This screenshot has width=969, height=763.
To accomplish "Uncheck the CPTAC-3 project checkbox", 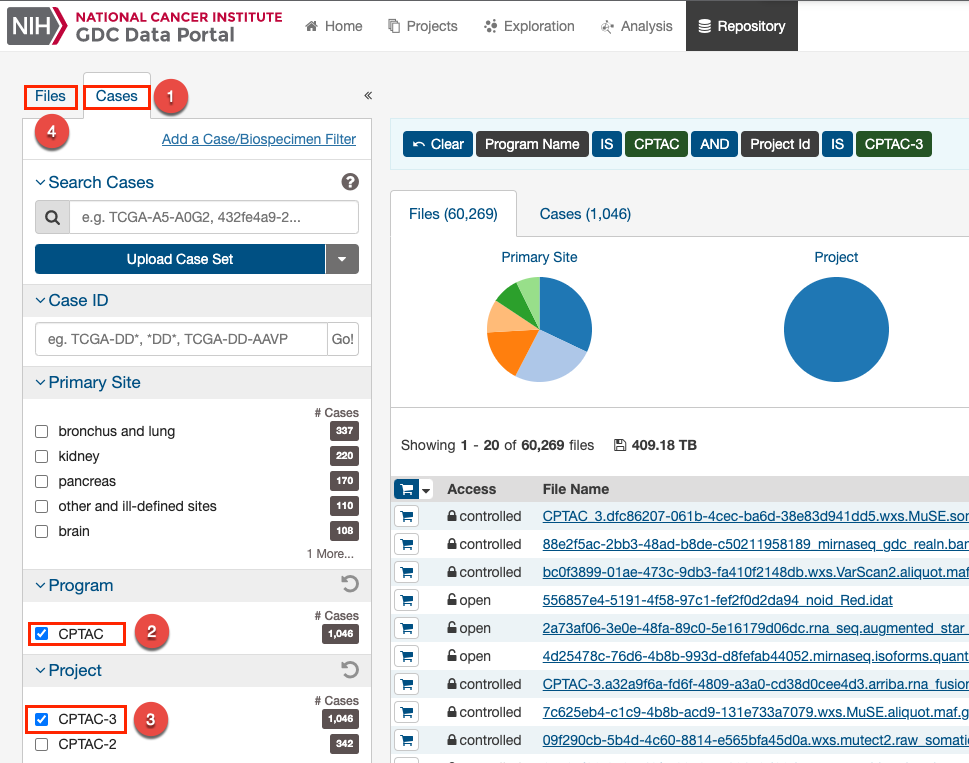I will coord(41,719).
